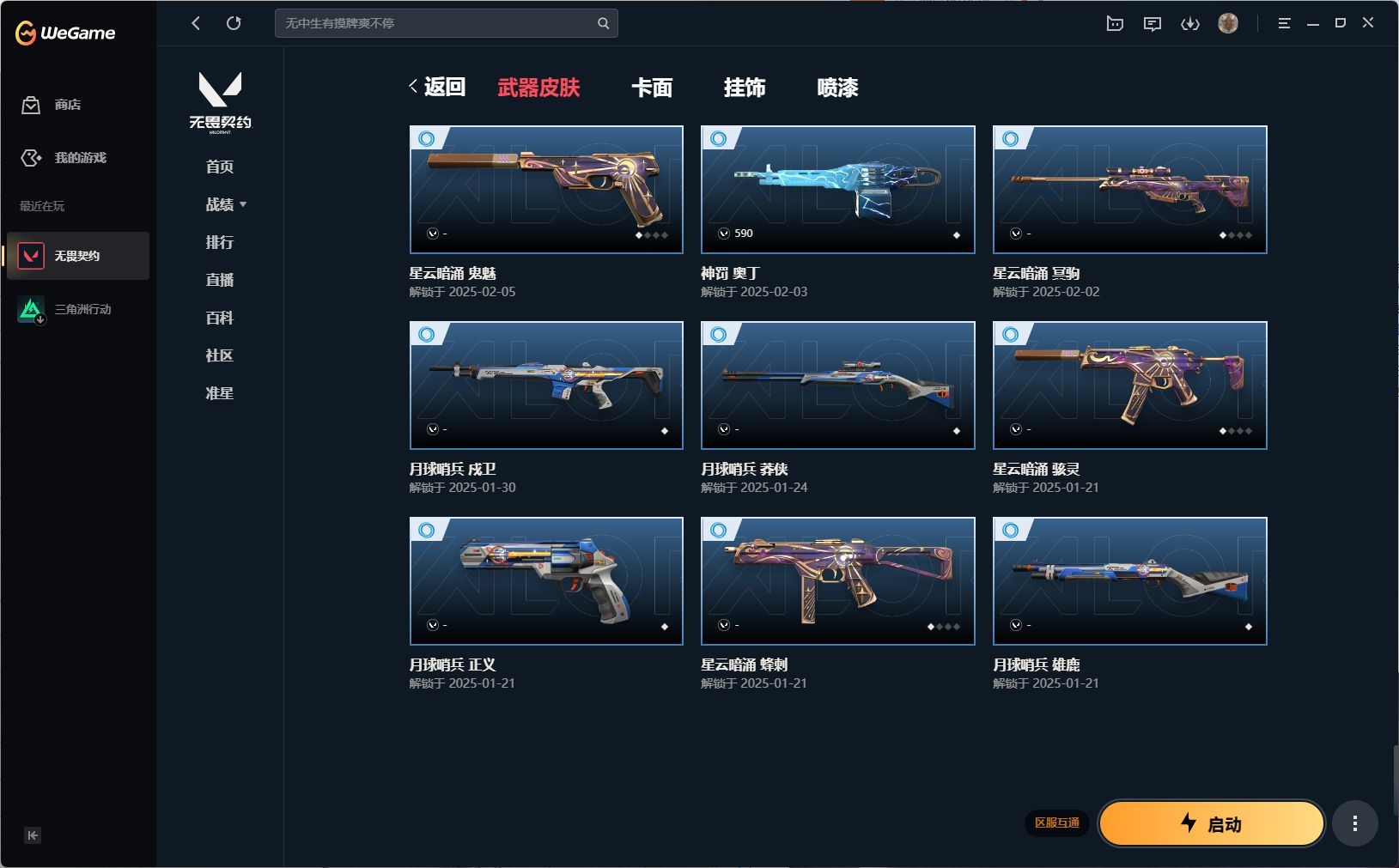Click the search magnifier icon
Viewport: 1399px width, 868px height.
point(603,23)
